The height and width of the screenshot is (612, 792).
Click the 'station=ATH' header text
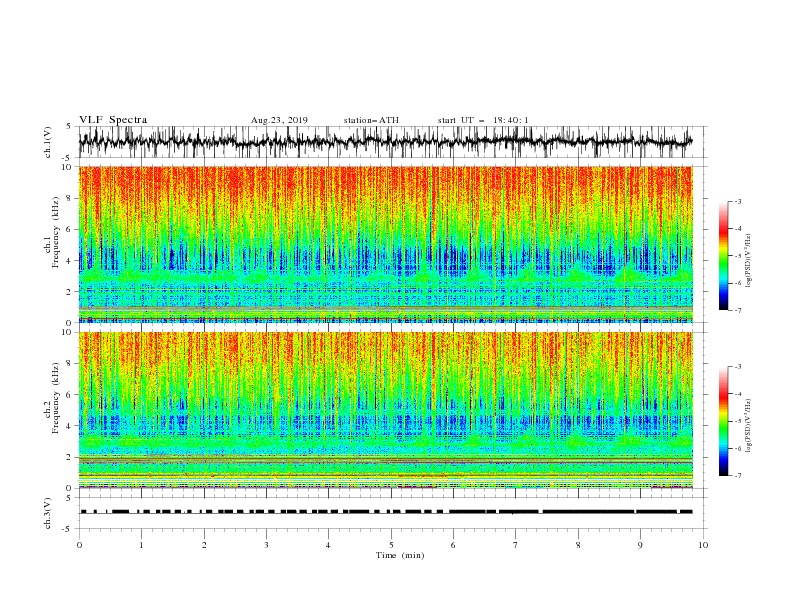point(371,120)
